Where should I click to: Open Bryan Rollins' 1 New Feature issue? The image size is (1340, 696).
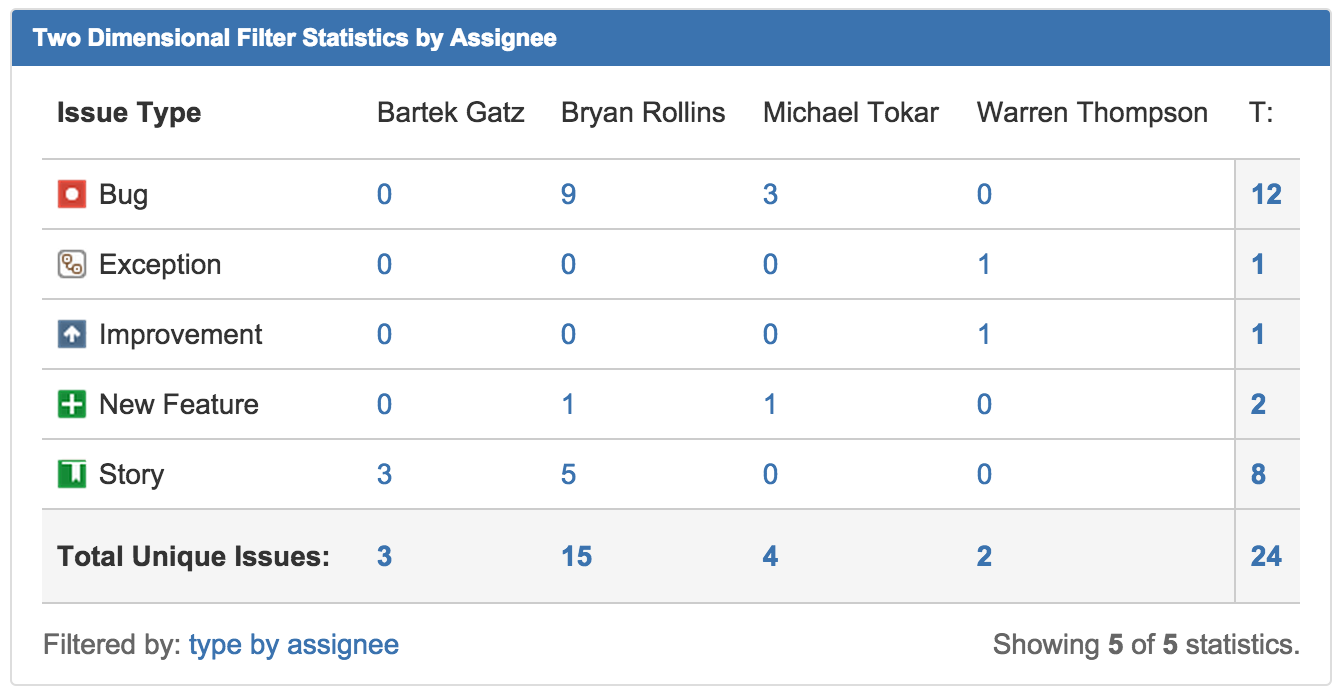coord(568,404)
